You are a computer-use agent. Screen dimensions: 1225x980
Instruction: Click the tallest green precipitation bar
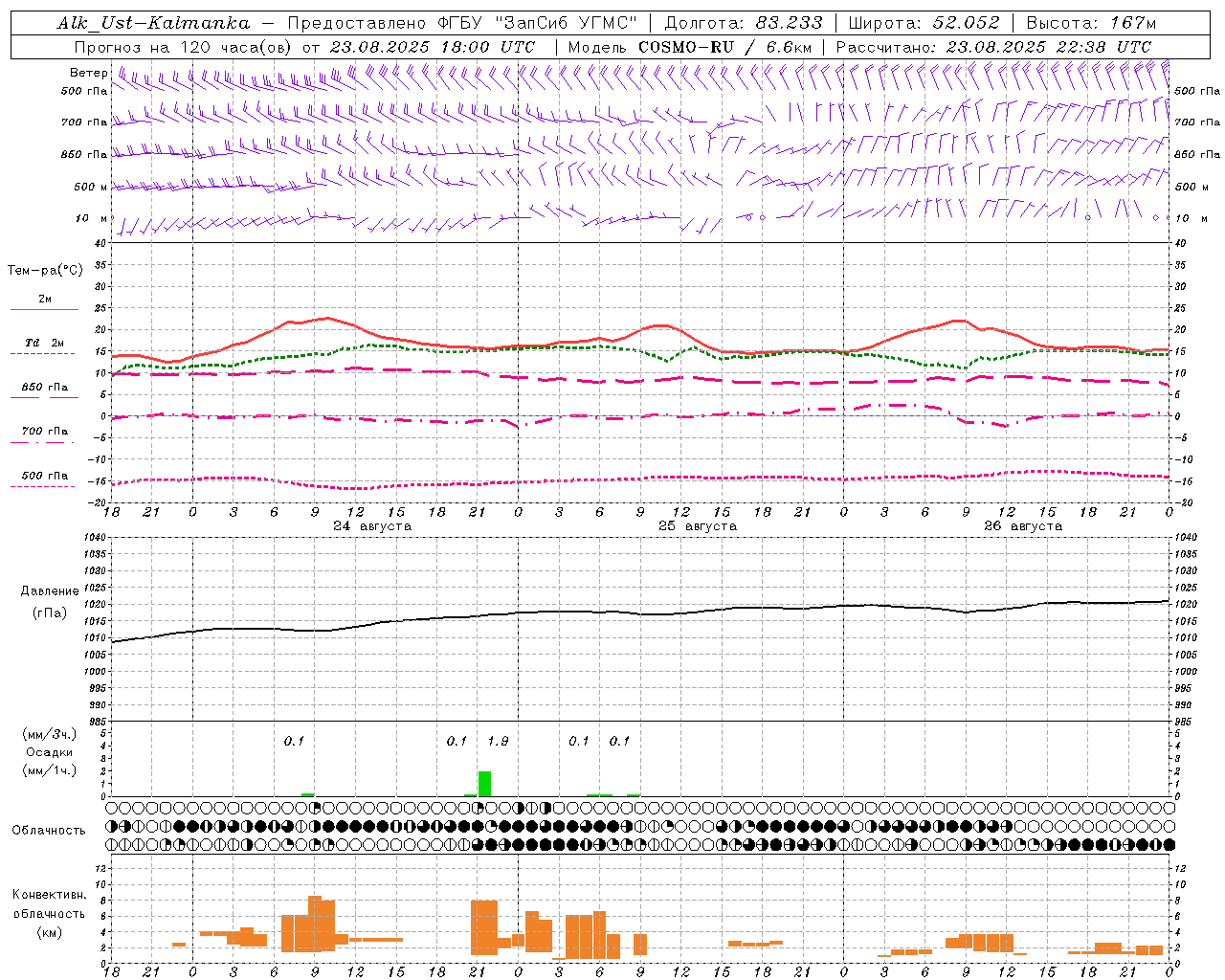485,784
